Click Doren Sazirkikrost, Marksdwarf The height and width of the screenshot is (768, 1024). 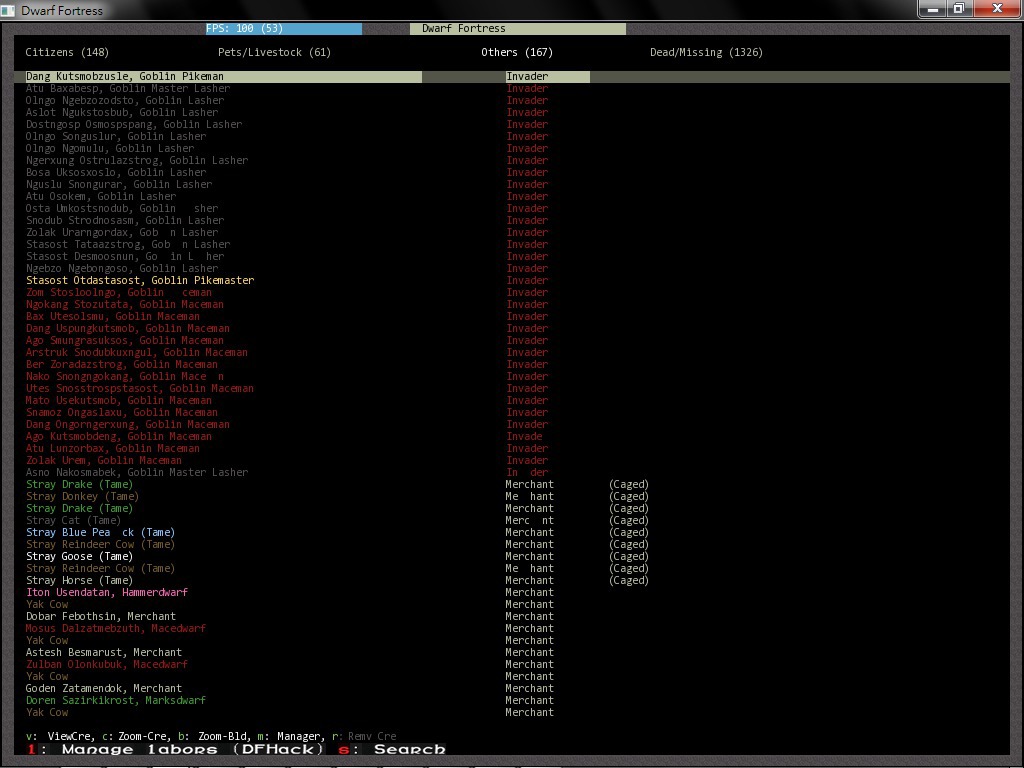(x=116, y=700)
